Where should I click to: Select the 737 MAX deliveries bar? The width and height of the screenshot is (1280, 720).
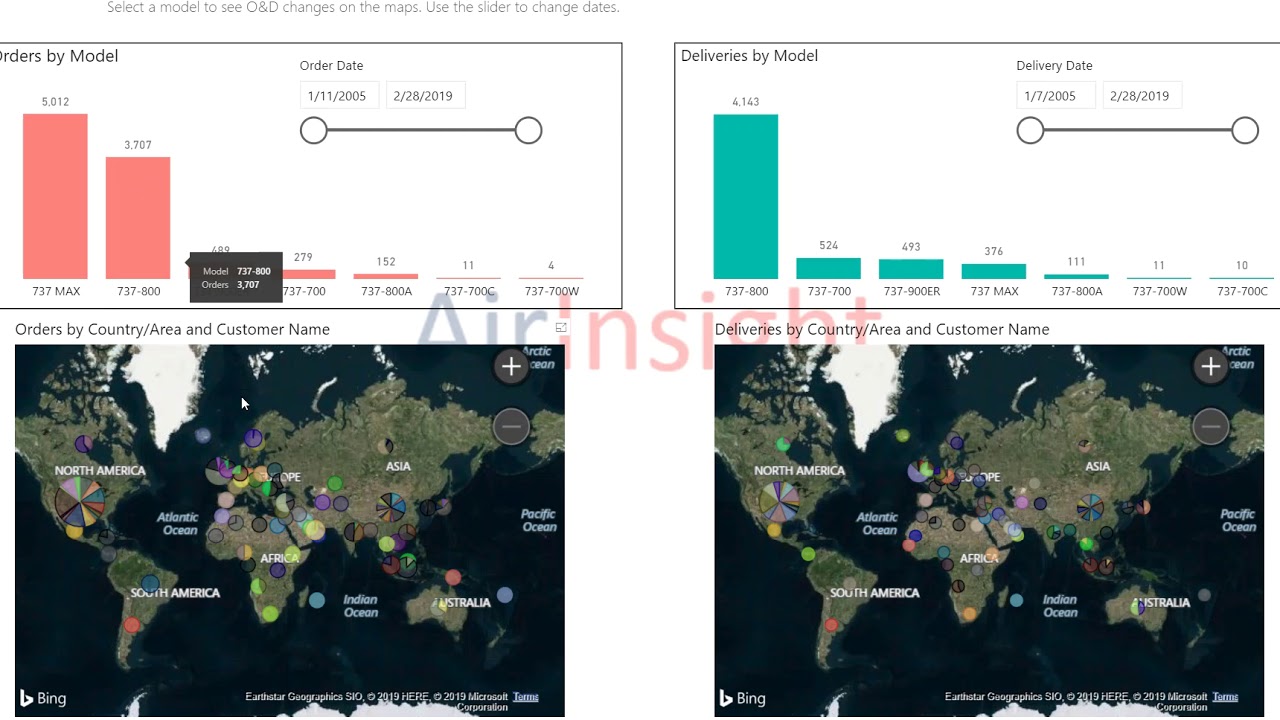(x=994, y=271)
